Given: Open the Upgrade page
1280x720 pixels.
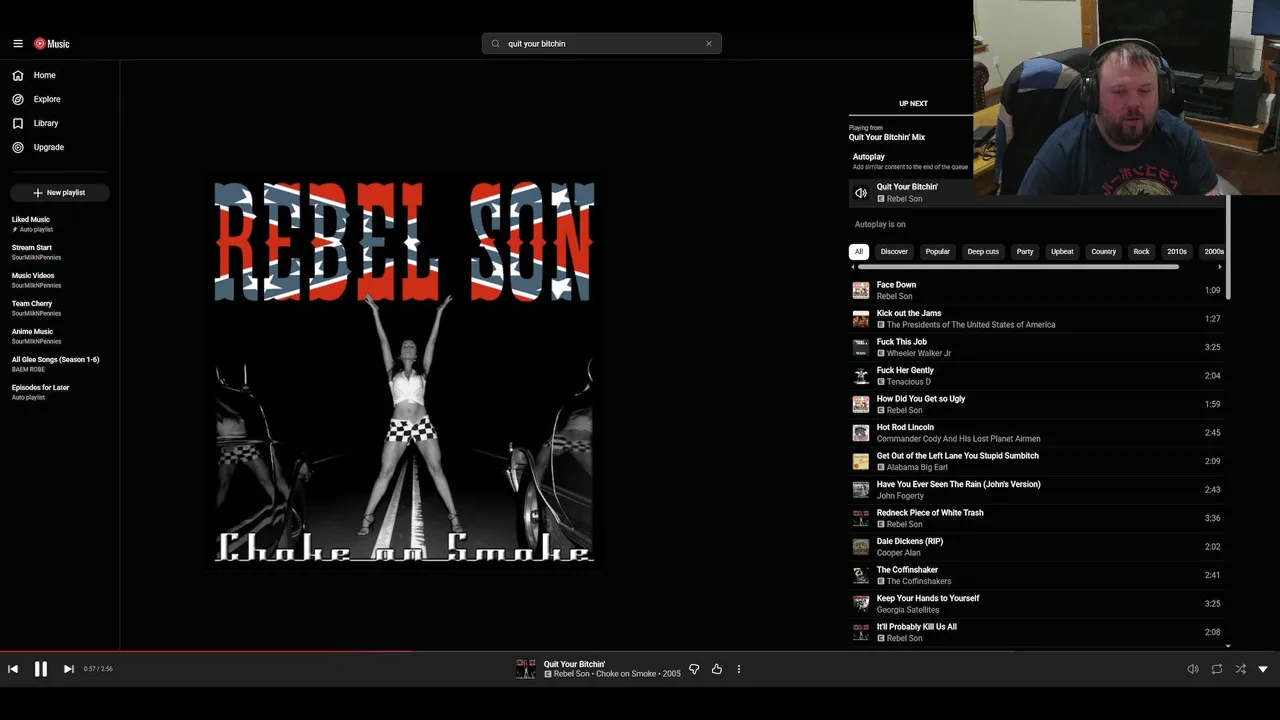Looking at the screenshot, I should pyautogui.click(x=48, y=147).
